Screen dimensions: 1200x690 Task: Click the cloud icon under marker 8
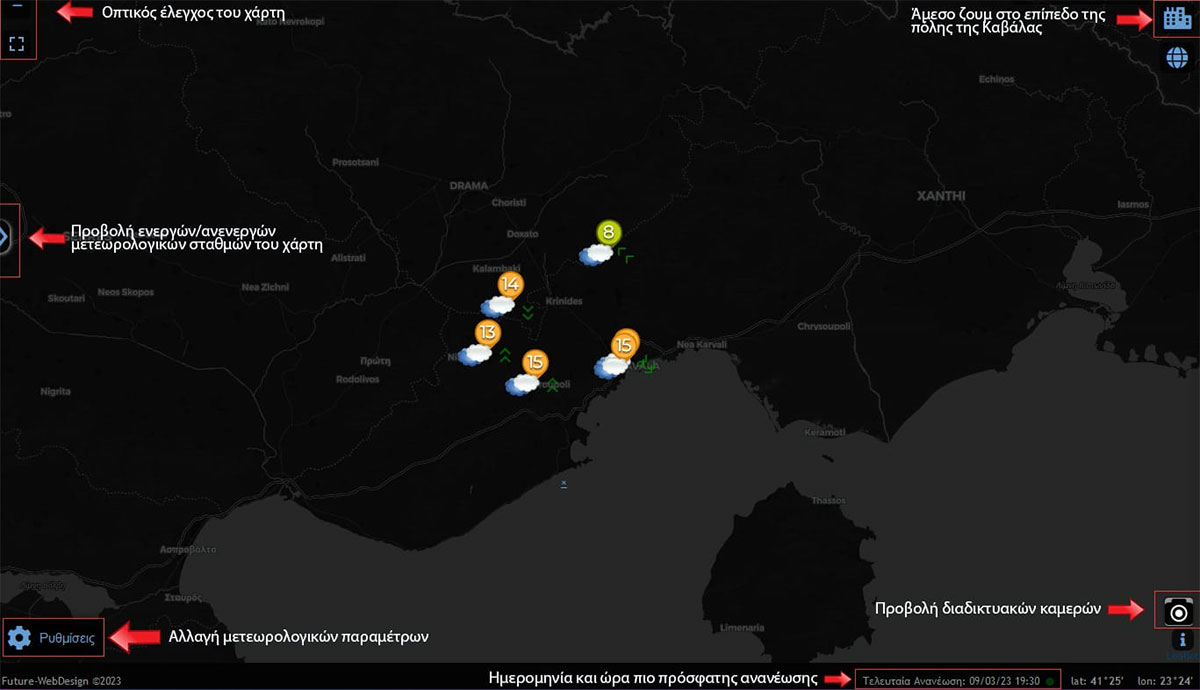coord(596,256)
